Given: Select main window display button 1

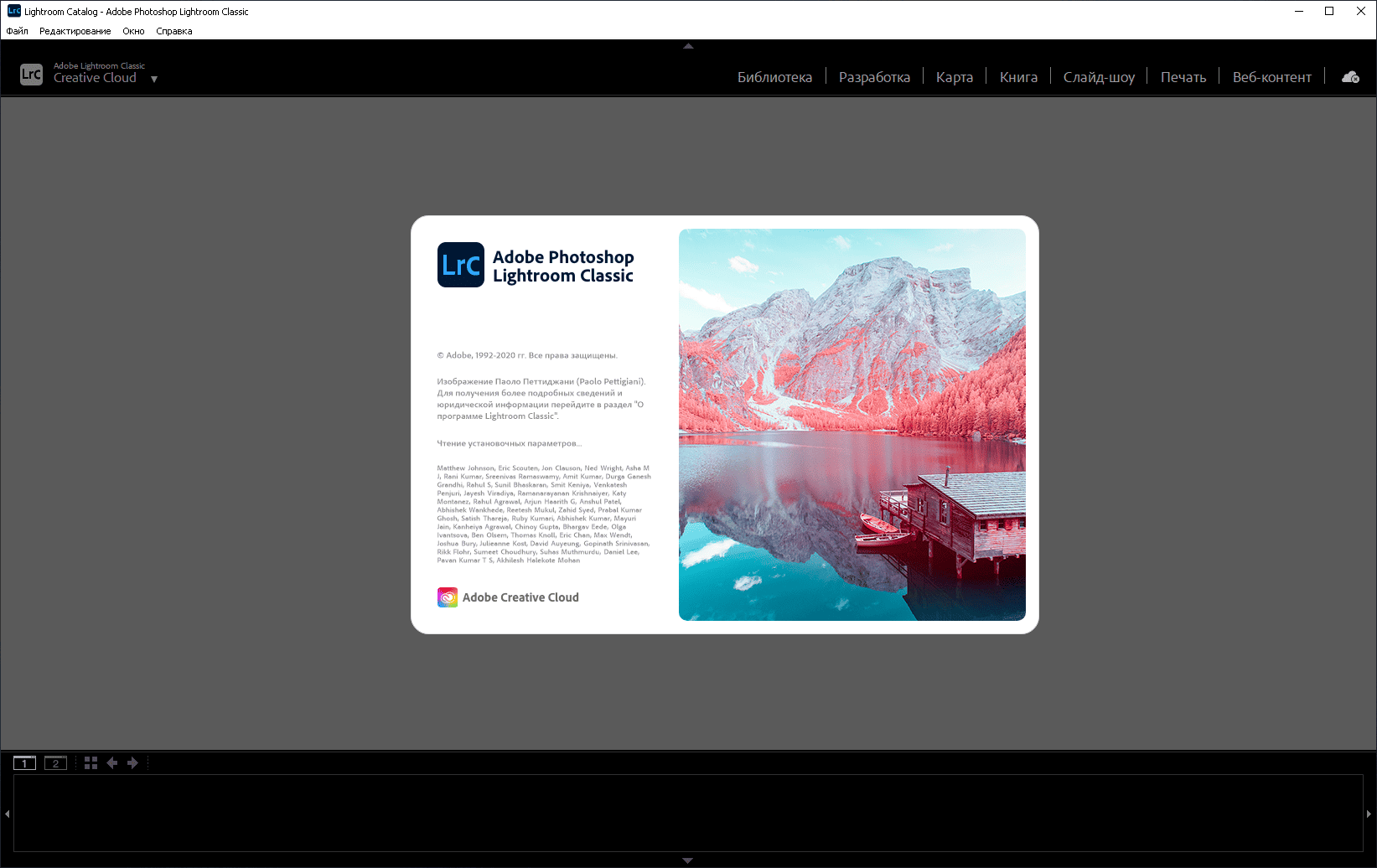Looking at the screenshot, I should (24, 762).
